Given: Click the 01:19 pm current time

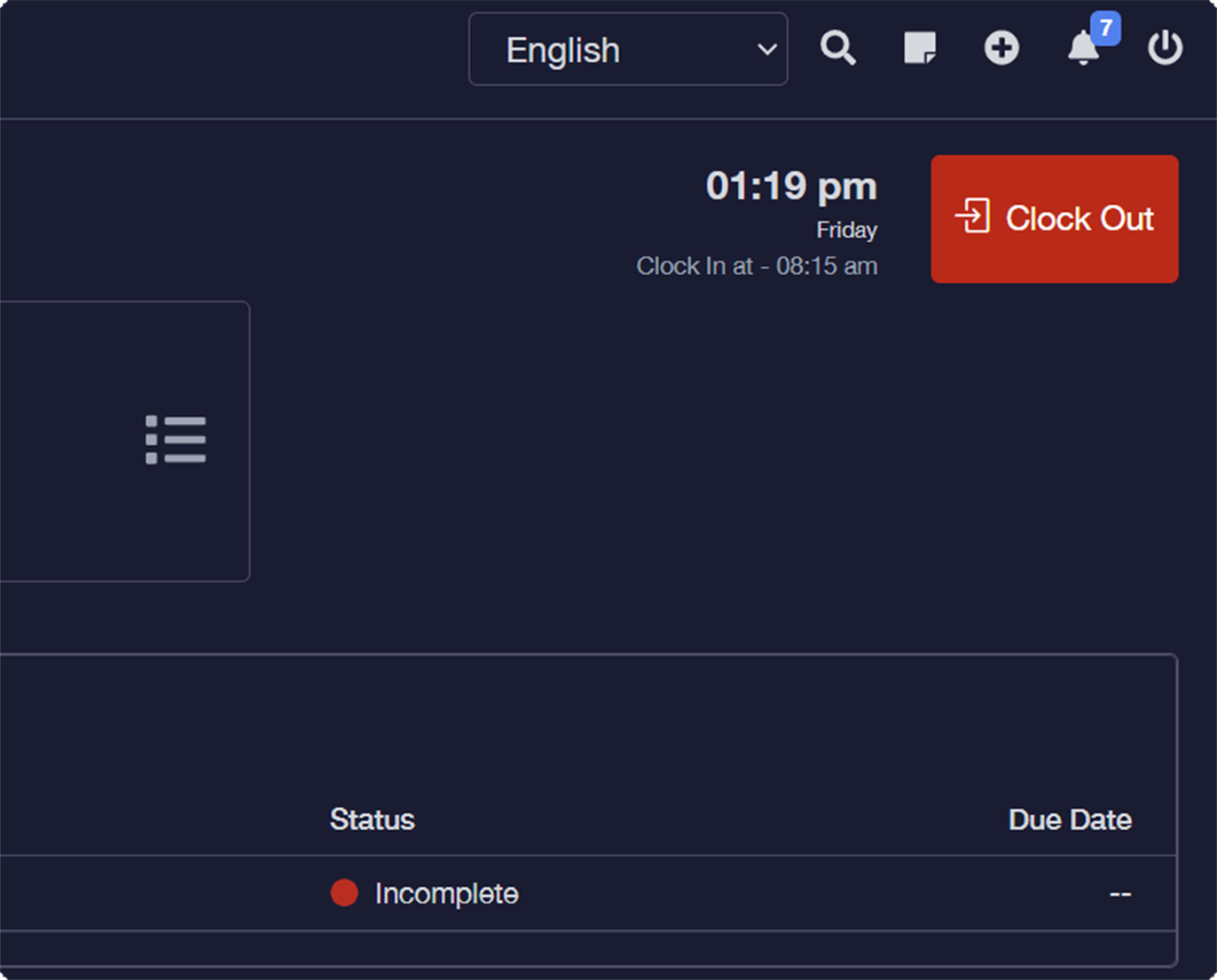Looking at the screenshot, I should [x=790, y=186].
